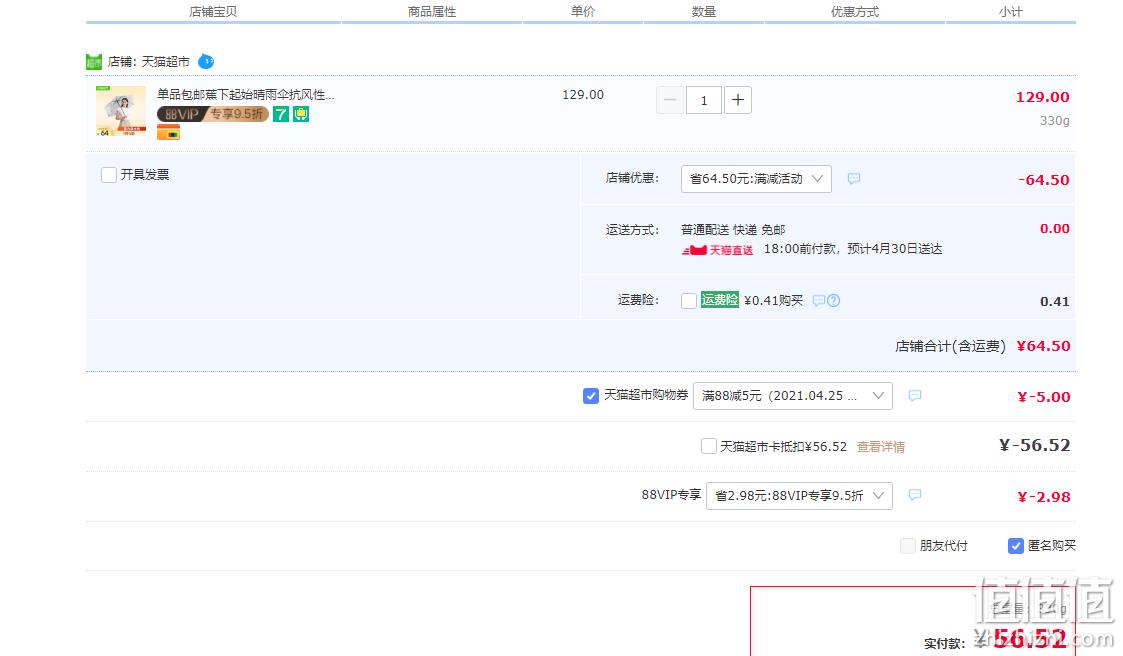
Task: Click the green 运费险 tag
Action: (720, 300)
